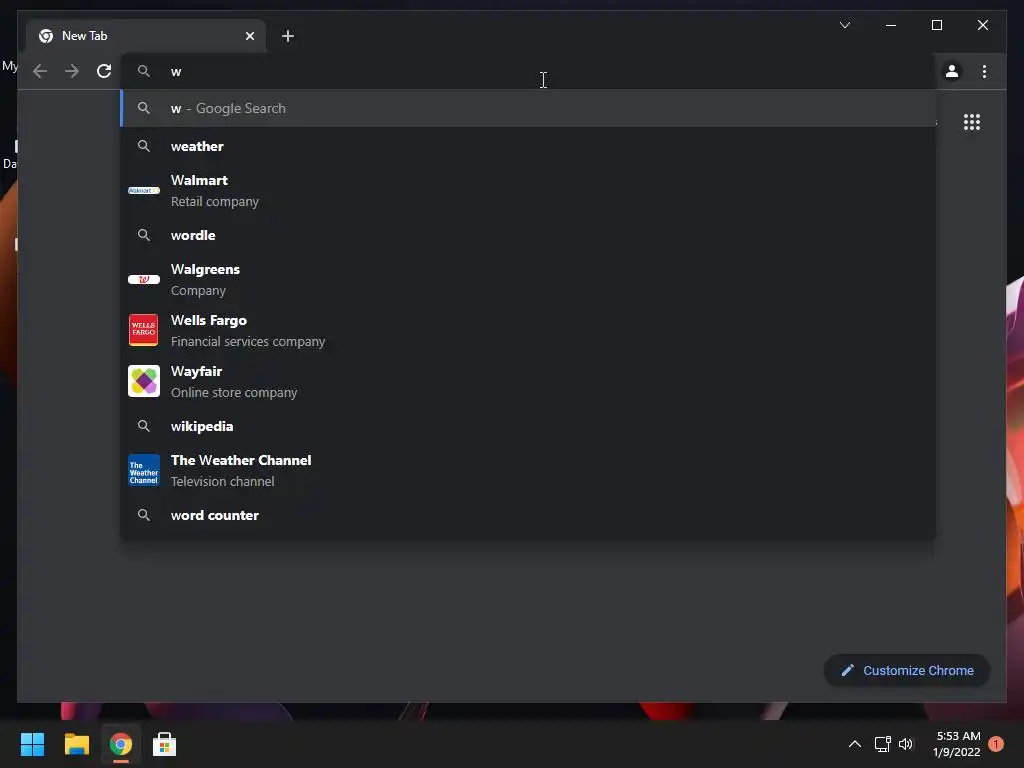
Task: Open the Chrome three-dot menu
Action: tap(984, 71)
